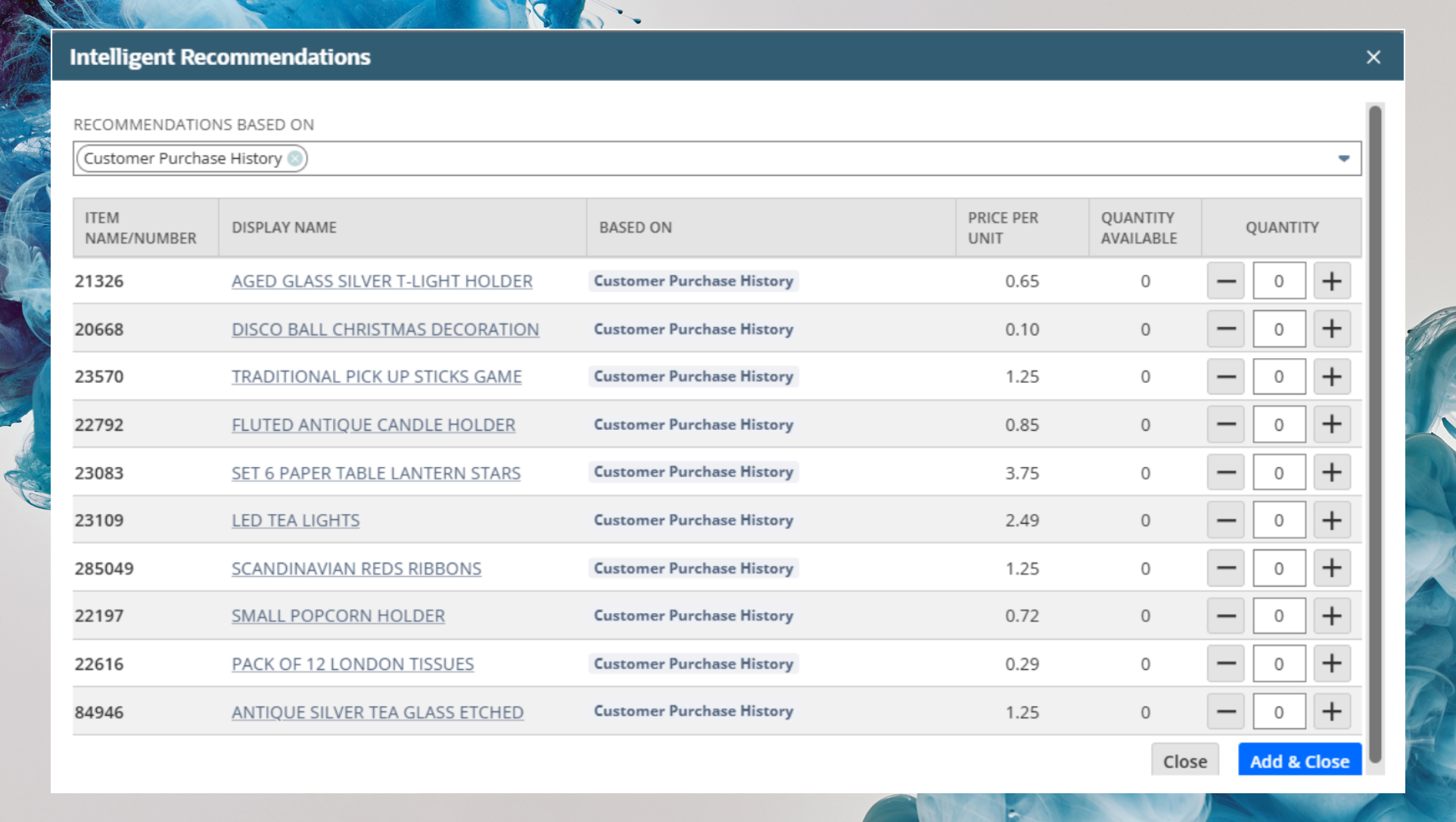
Task: Click quantity field for LED Tea Lights
Action: [1279, 520]
